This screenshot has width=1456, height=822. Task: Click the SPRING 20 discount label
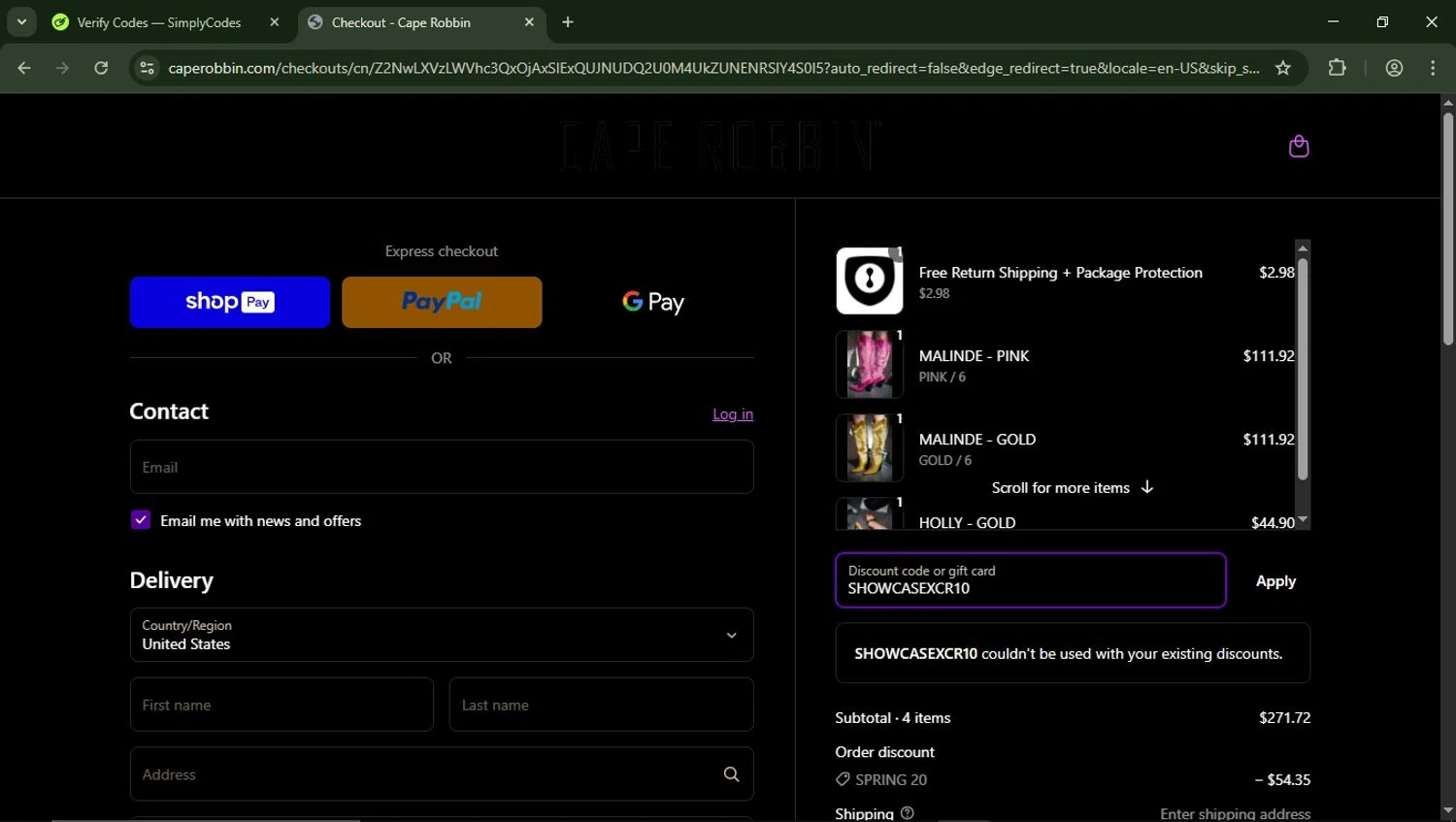click(891, 779)
